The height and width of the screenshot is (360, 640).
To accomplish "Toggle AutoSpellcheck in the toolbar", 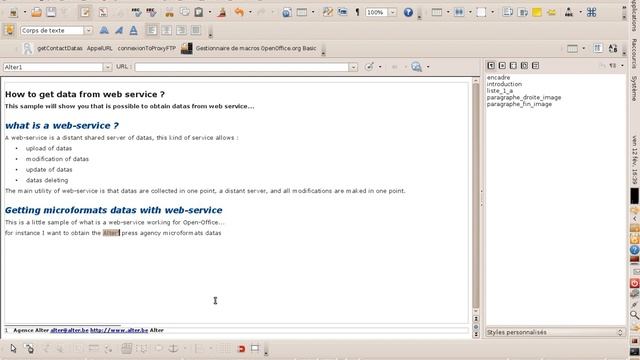I will click(x=151, y=12).
